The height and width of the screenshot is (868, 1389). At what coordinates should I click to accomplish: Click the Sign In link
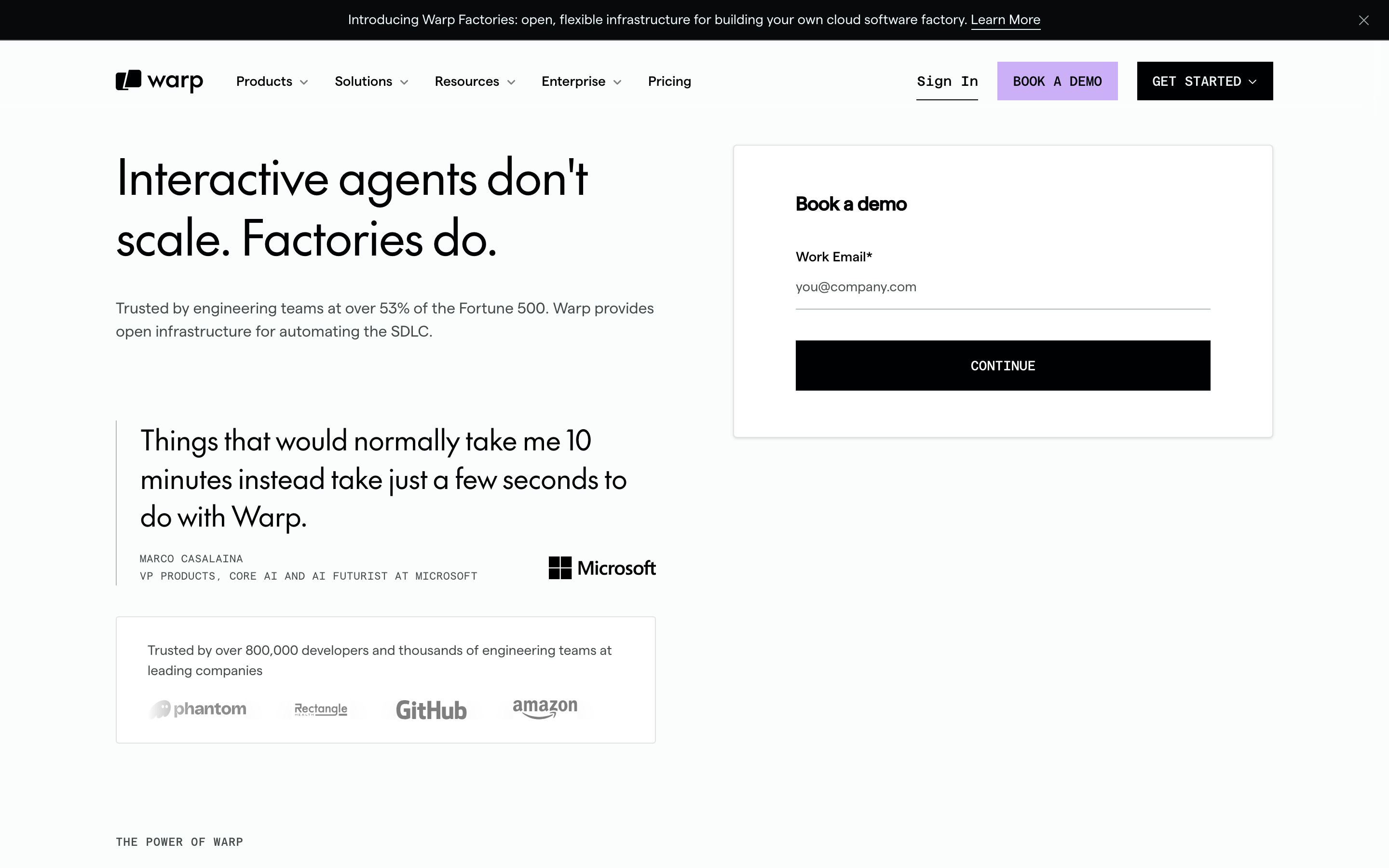coord(947,81)
